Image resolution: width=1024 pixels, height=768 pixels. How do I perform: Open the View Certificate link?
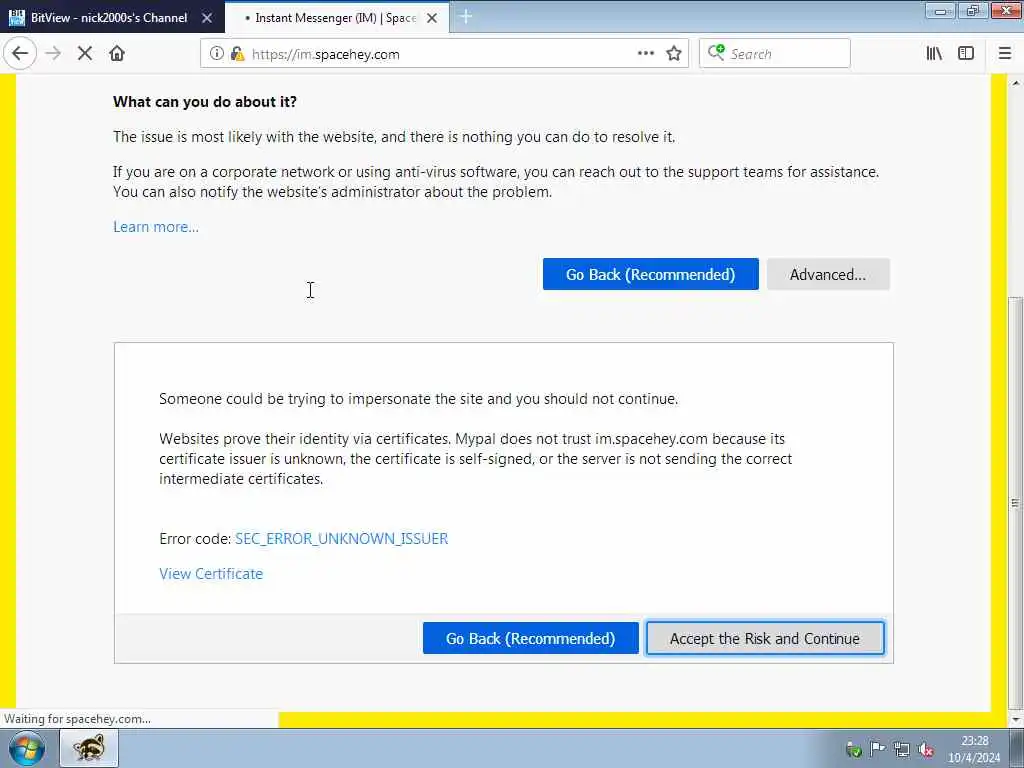click(x=211, y=573)
